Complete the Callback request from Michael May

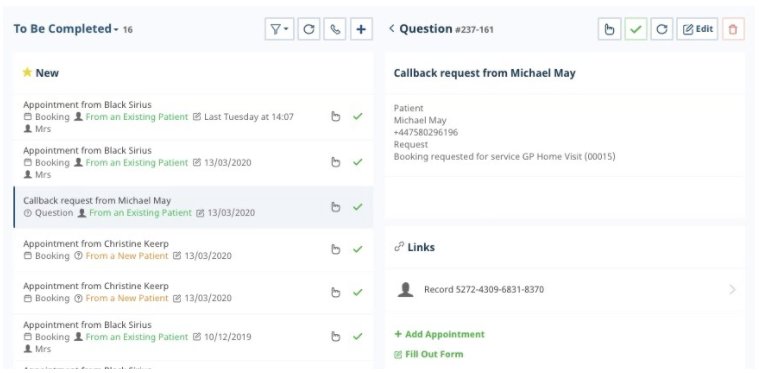coord(357,207)
